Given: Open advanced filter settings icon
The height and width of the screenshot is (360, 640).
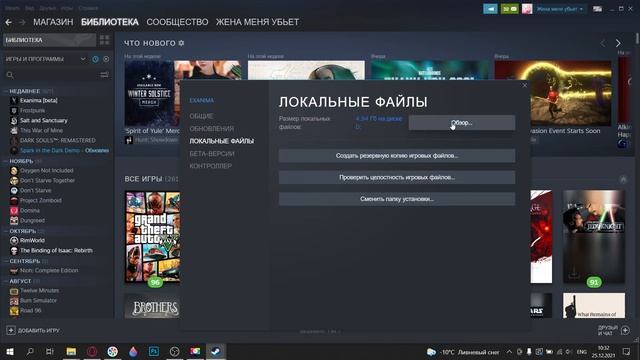Looking at the screenshot, I should point(104,75).
